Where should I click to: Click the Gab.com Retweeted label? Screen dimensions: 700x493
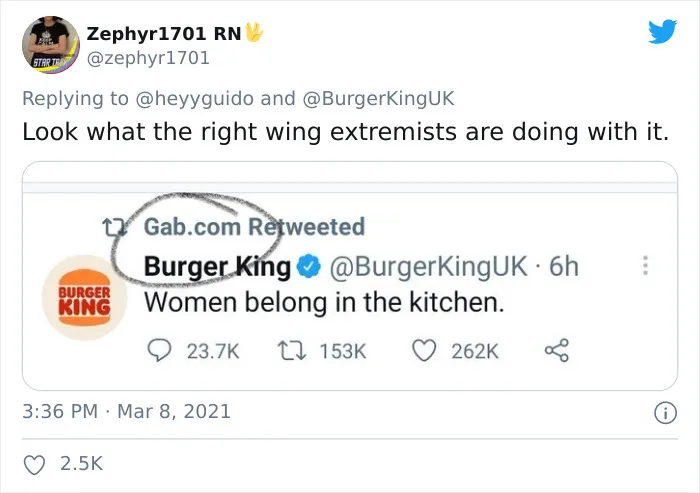254,226
